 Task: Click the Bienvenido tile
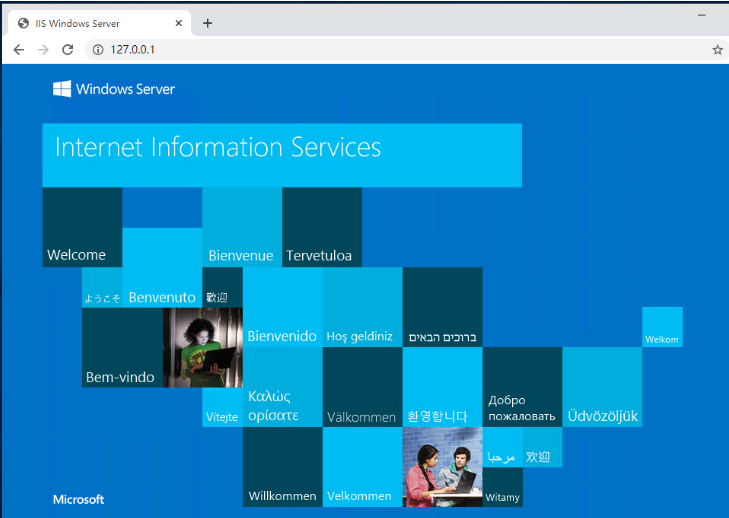tap(283, 307)
